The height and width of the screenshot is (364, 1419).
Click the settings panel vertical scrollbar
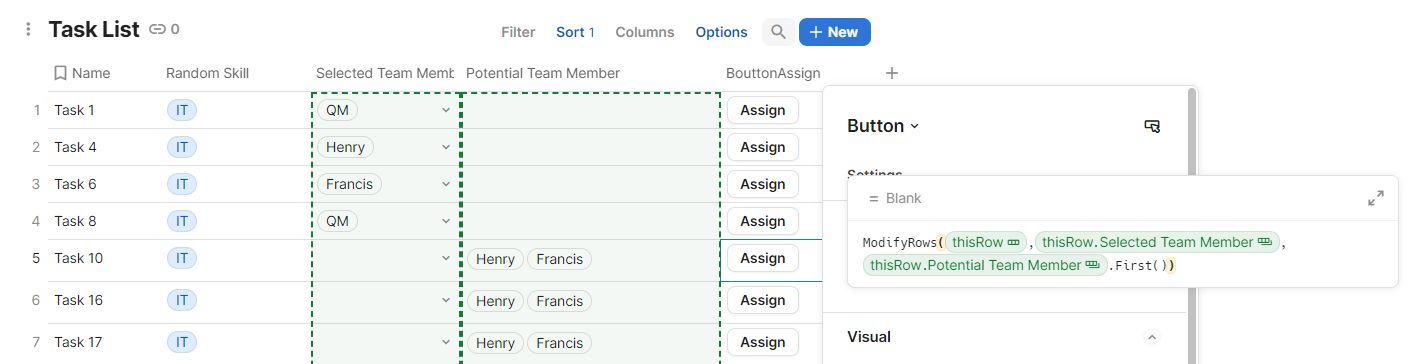(1191, 225)
